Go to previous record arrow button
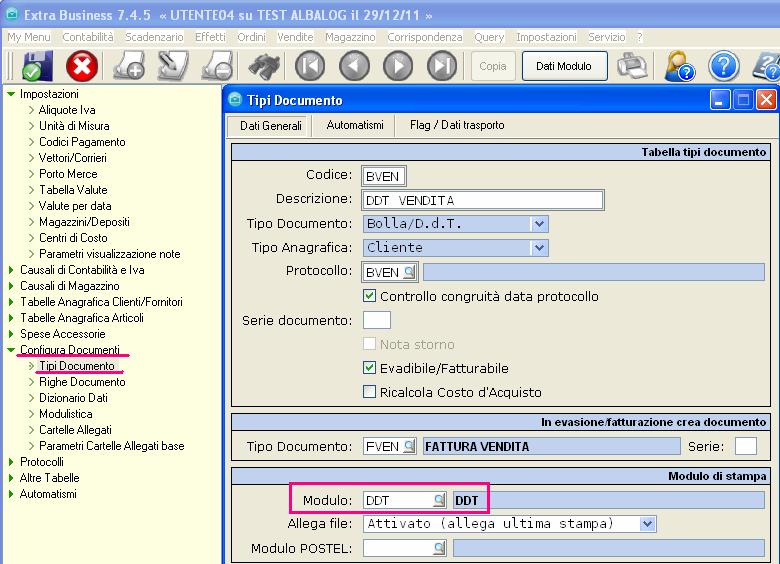 coord(354,66)
